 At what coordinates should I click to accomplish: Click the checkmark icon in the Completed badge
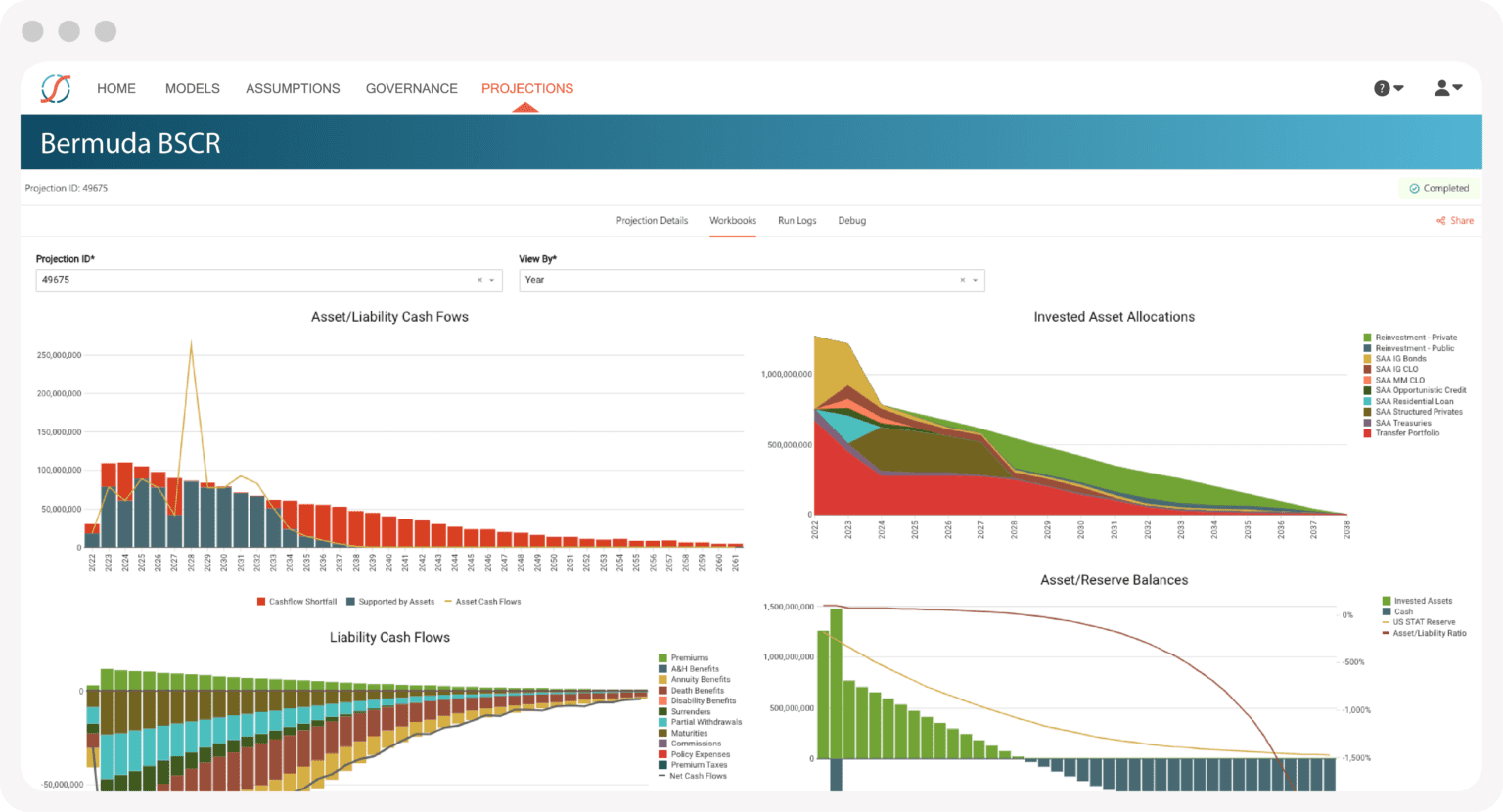tap(1412, 188)
